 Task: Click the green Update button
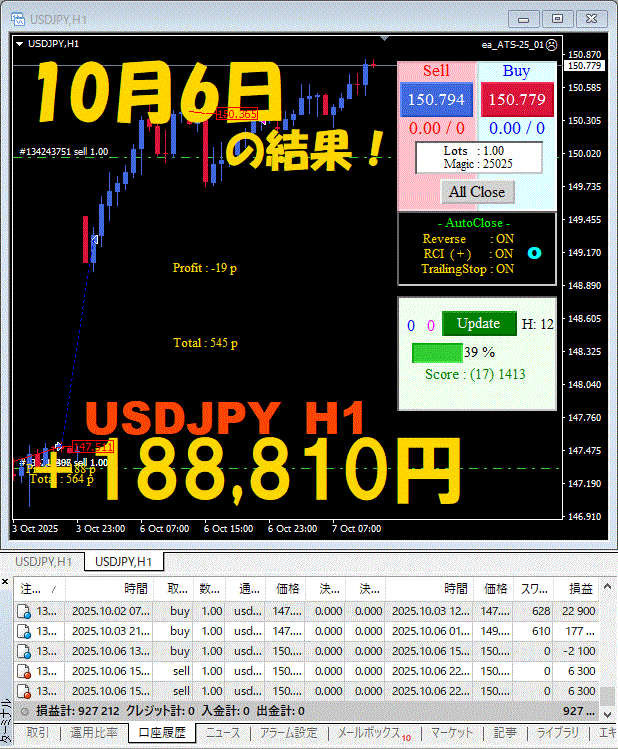pos(479,323)
